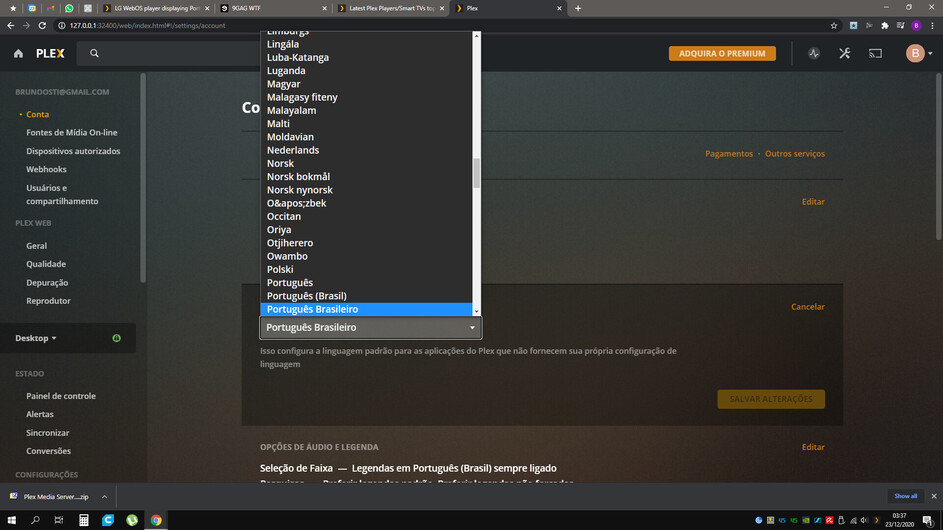The image size is (943, 530).
Task: Expand the Desktop server dropdown
Action: pos(36,338)
